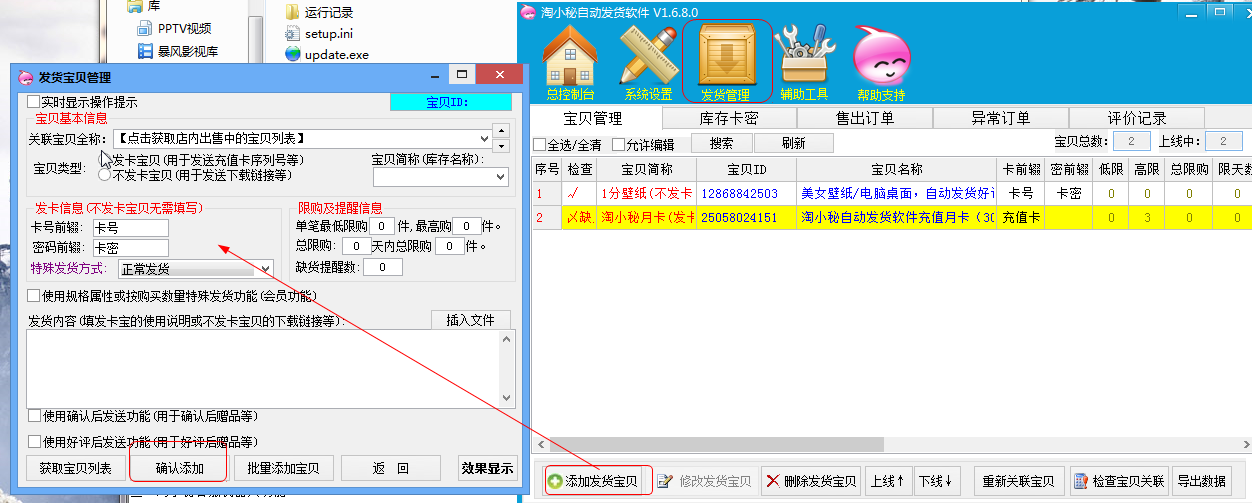The height and width of the screenshot is (503, 1252).
Task: Click the 淘小秘 app icon in main title bar
Action: pos(527,11)
